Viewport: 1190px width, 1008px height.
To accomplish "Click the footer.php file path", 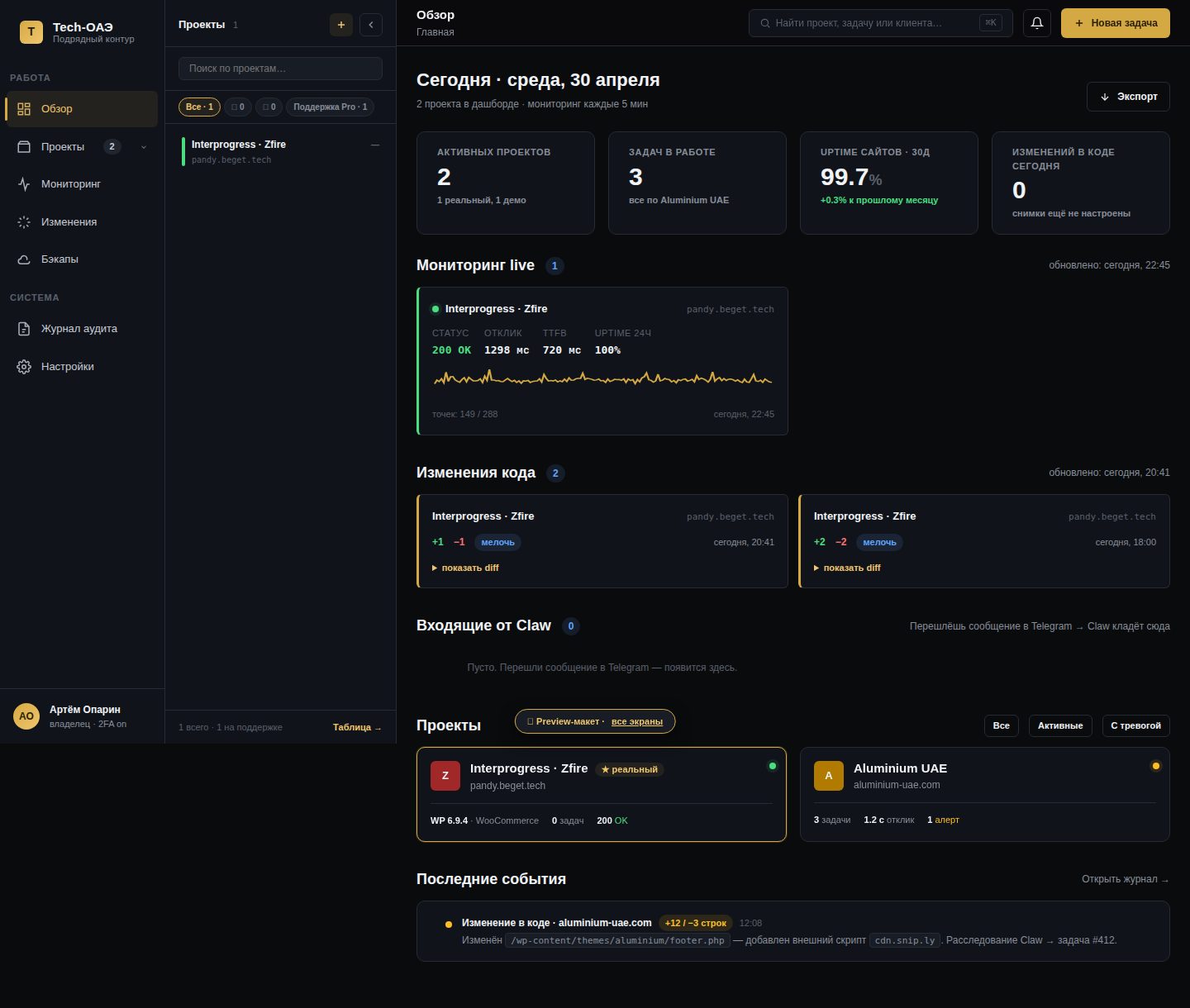I will click(617, 941).
